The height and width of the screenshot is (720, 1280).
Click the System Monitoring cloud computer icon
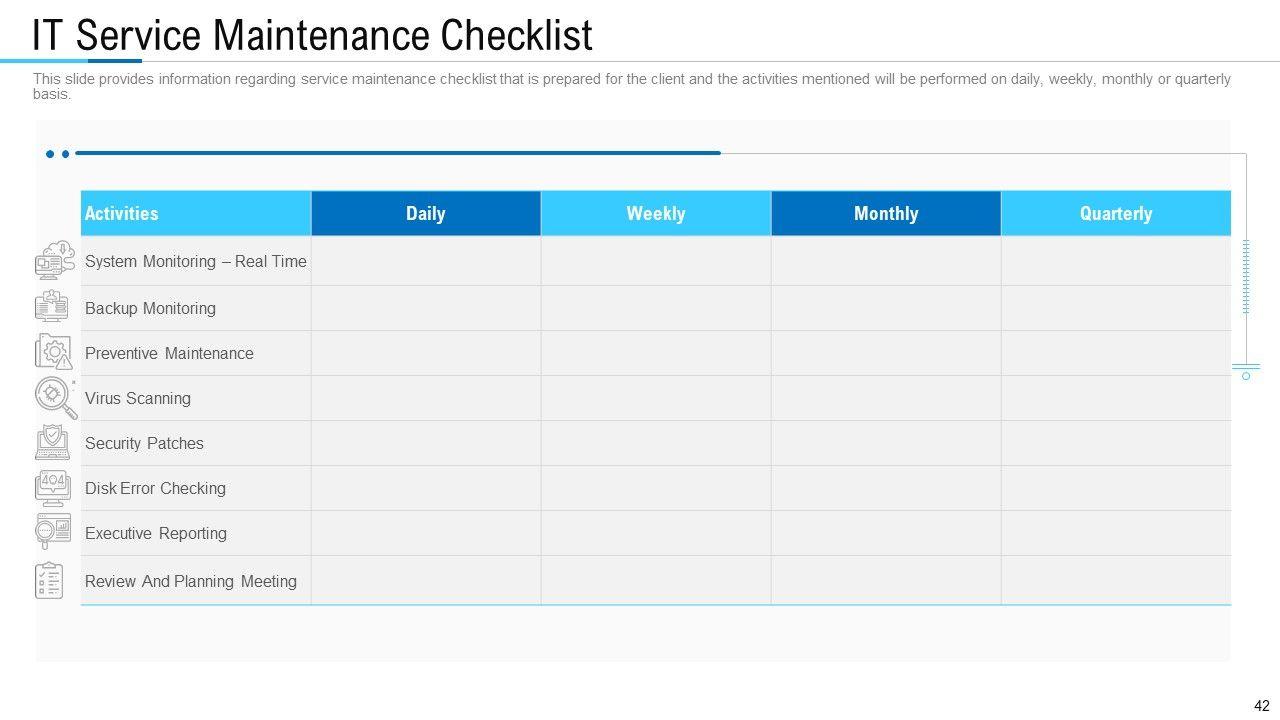coord(55,261)
